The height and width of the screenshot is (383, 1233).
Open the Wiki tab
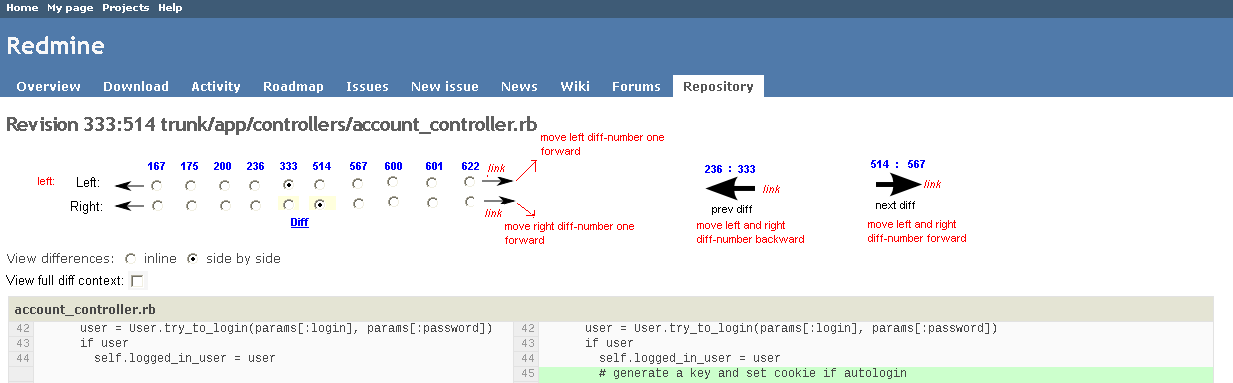(575, 86)
